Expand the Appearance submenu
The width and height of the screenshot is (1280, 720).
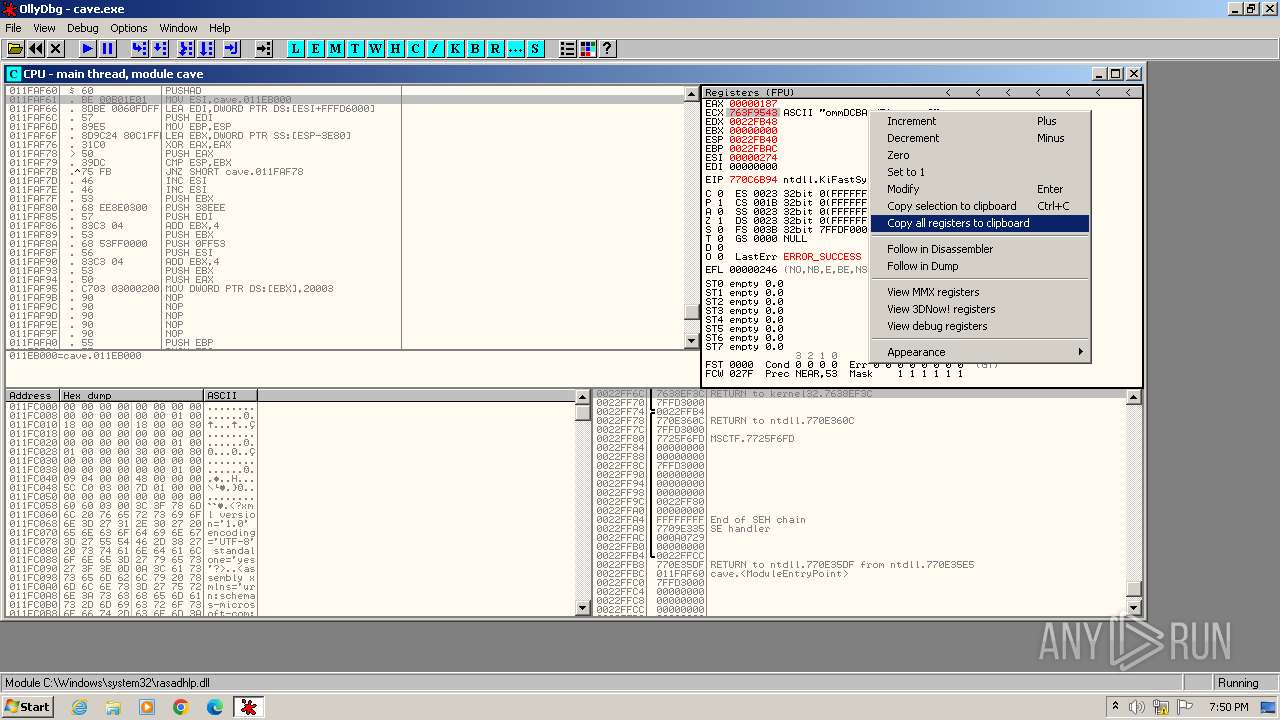coord(980,352)
